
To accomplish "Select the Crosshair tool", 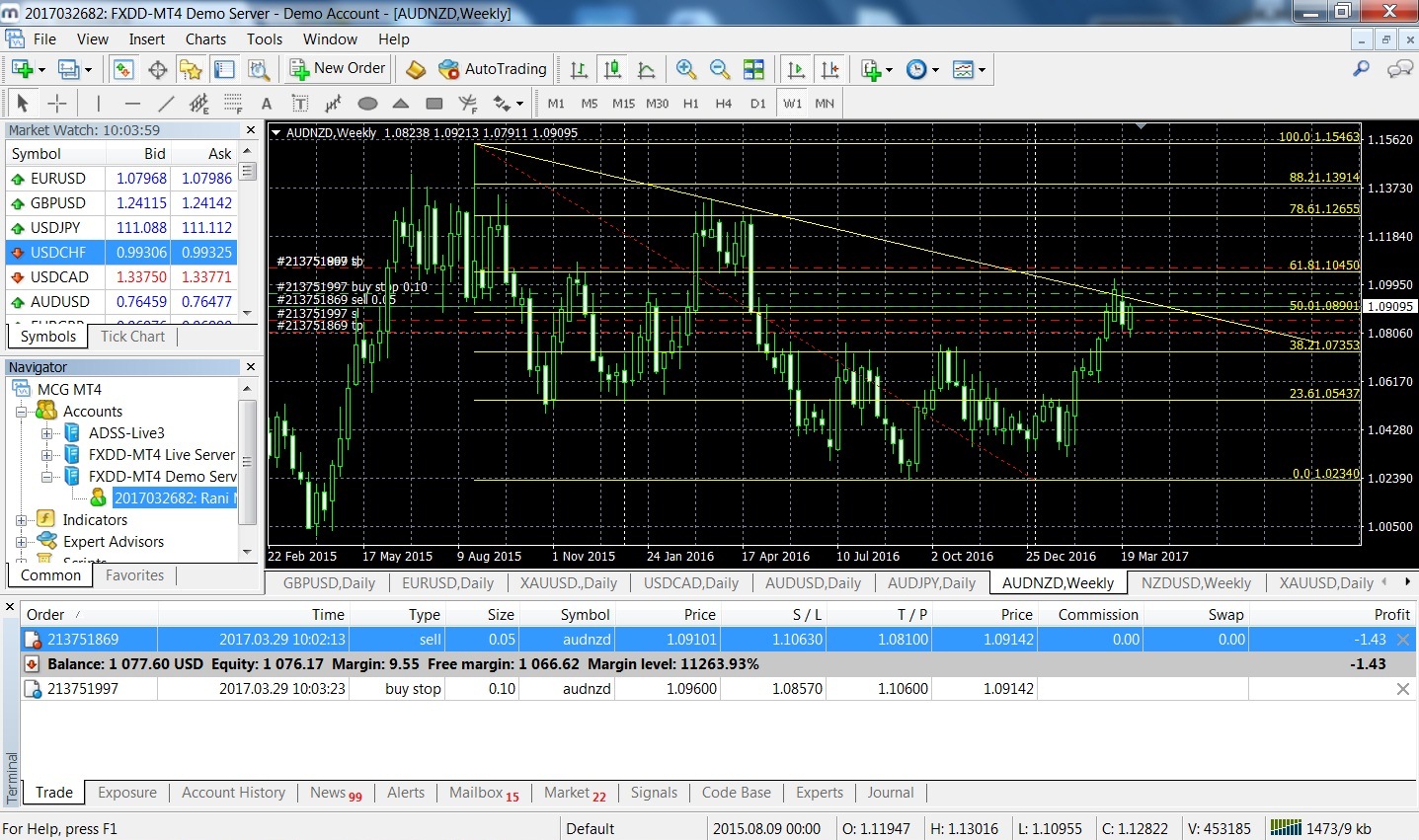I will (x=57, y=103).
